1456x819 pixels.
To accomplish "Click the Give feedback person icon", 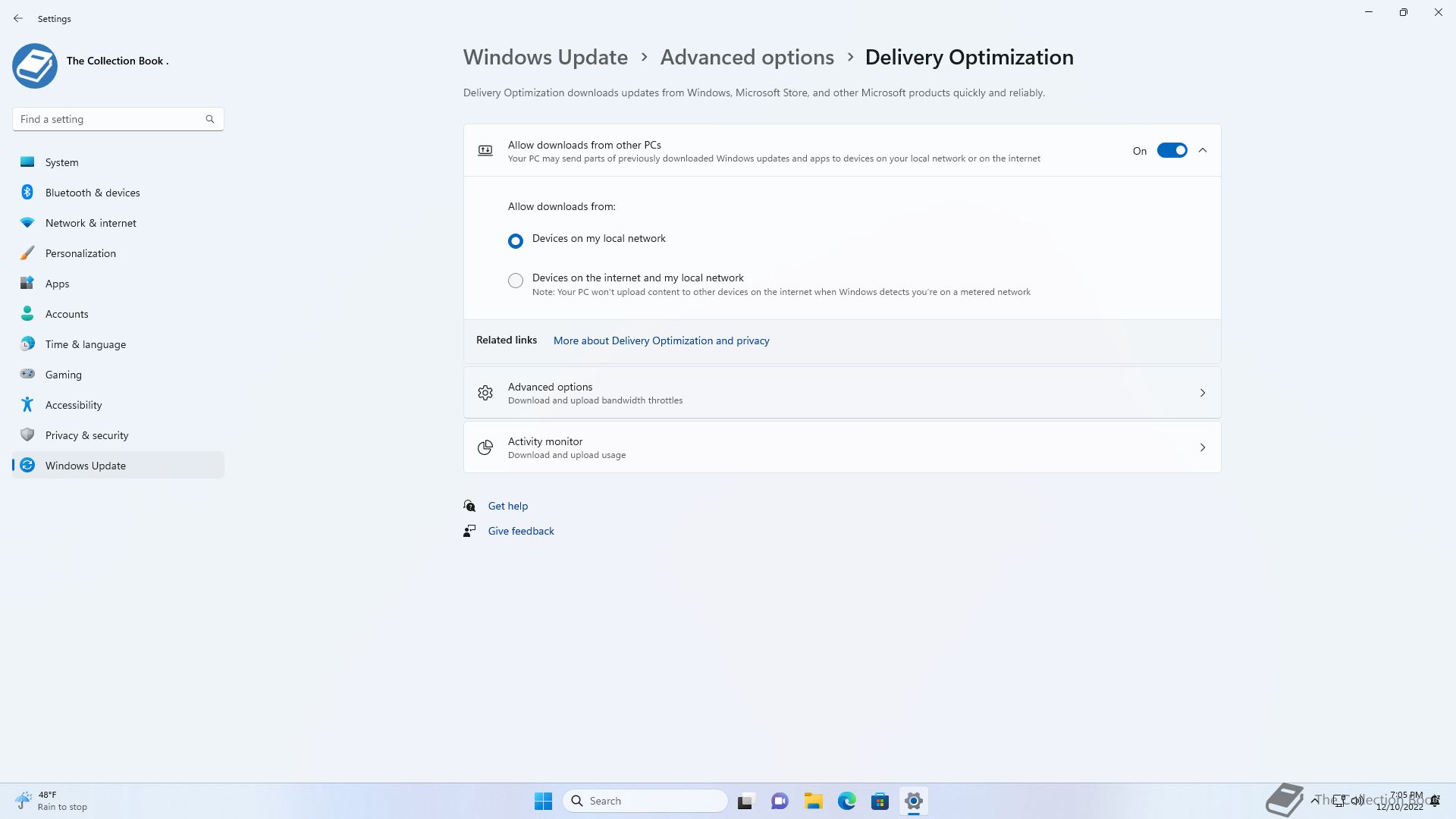I will tap(469, 531).
